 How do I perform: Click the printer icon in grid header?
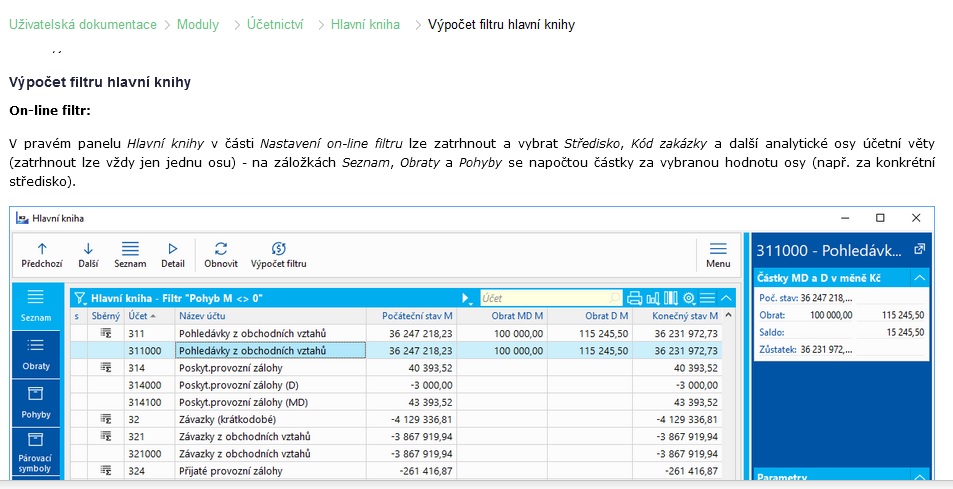[x=635, y=298]
